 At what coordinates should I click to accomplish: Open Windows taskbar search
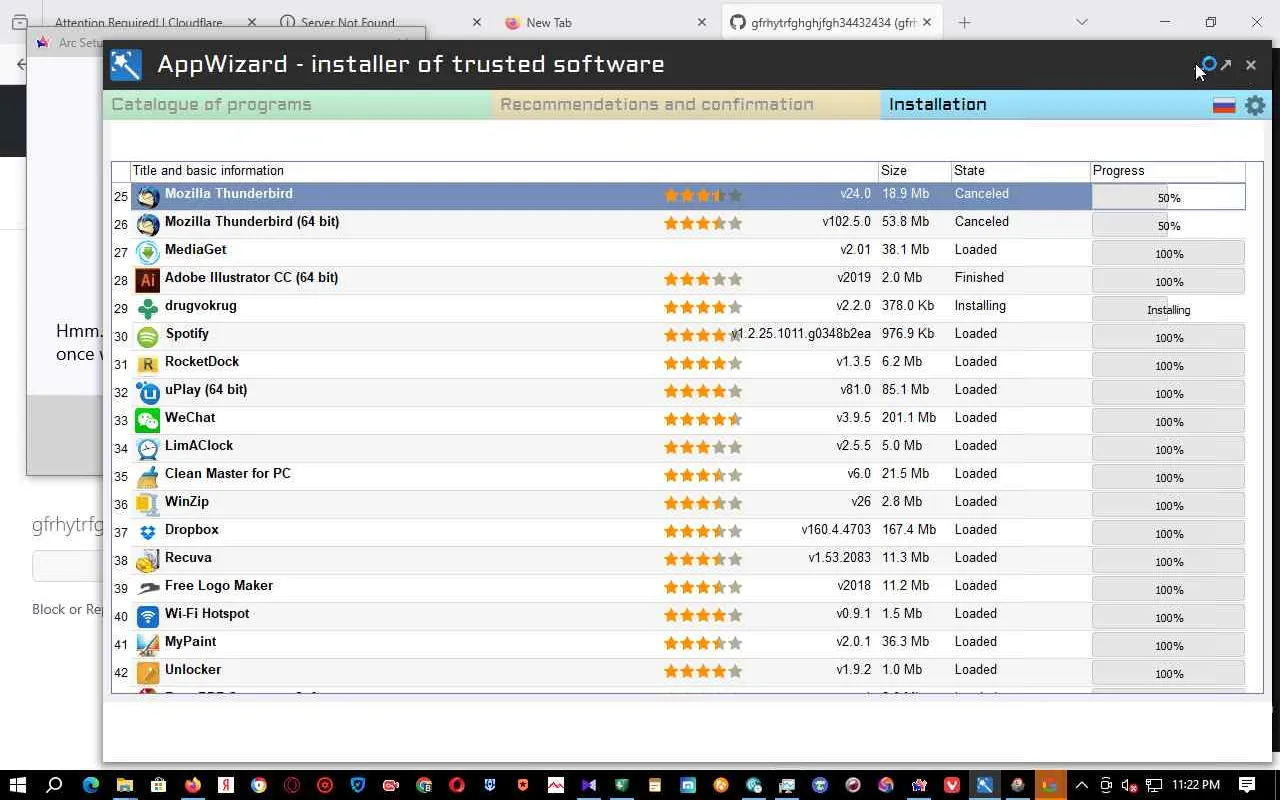pos(54,785)
